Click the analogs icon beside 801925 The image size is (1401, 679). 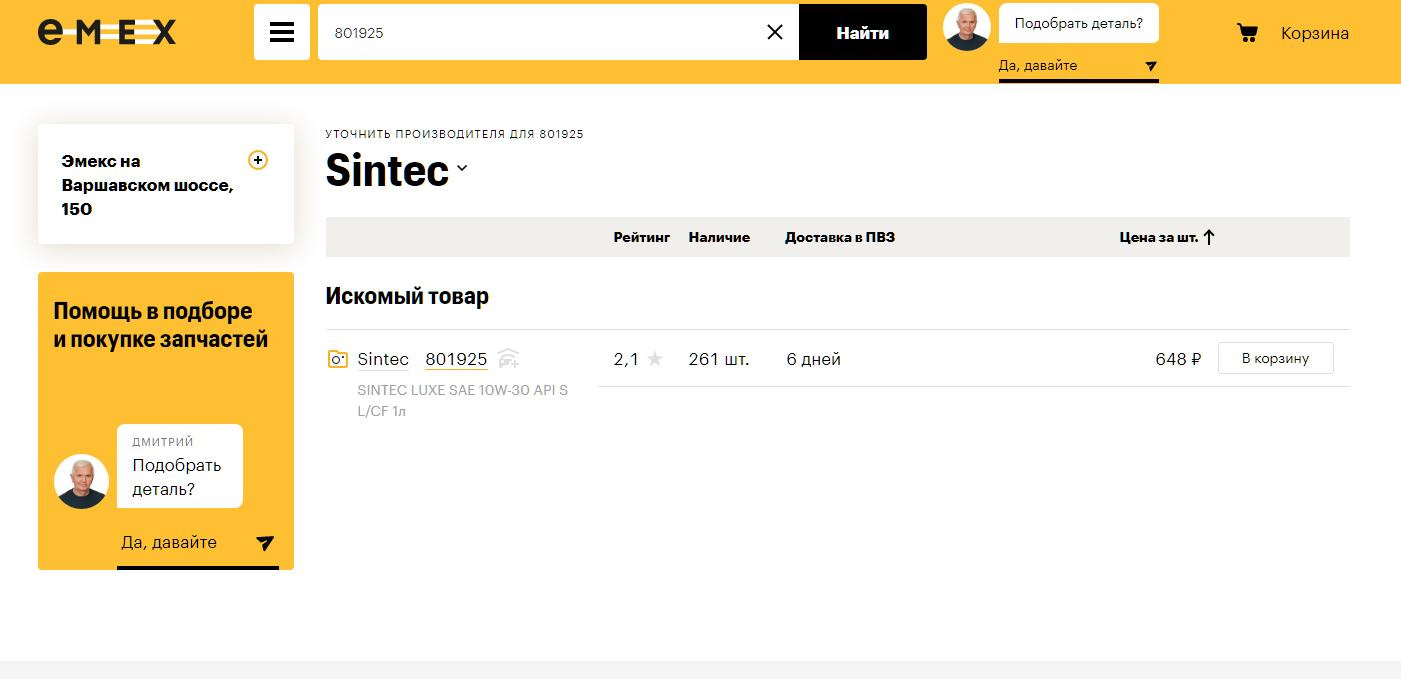click(508, 359)
